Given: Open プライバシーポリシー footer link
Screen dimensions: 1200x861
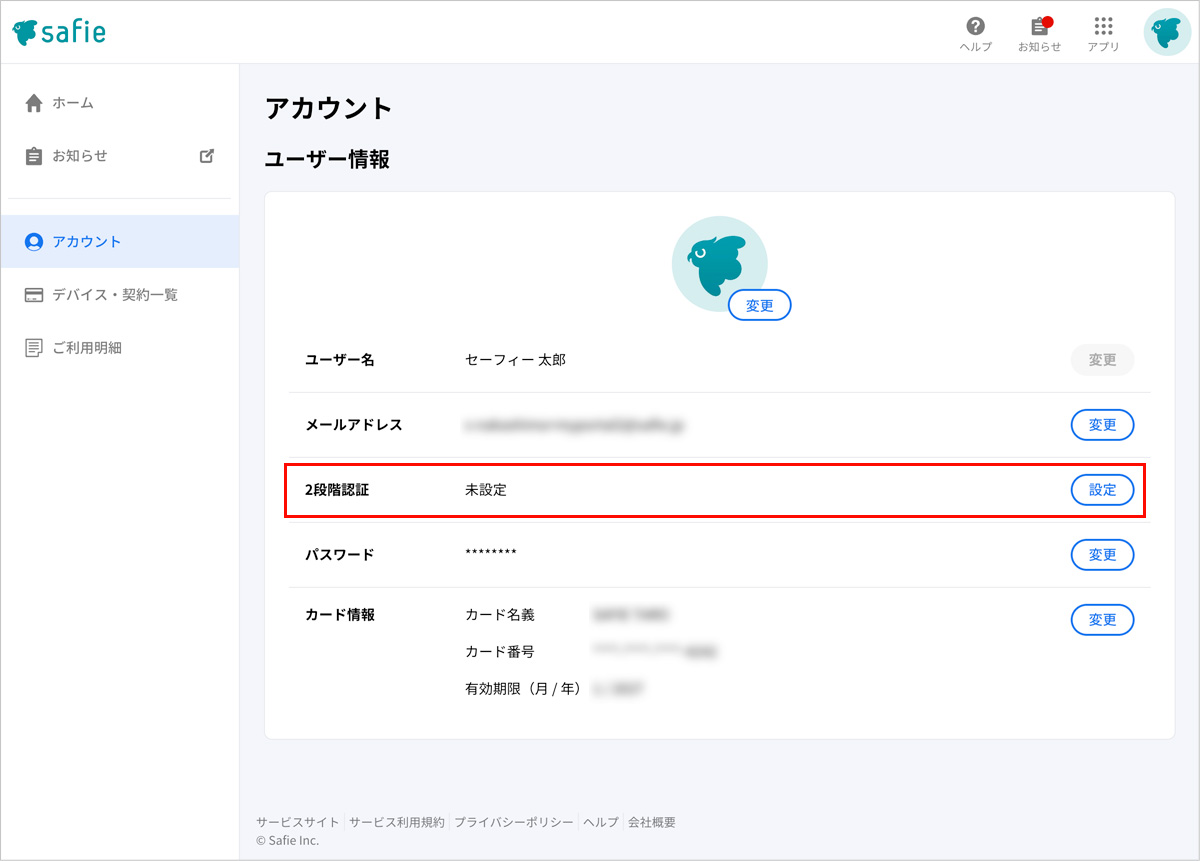Looking at the screenshot, I should (514, 822).
